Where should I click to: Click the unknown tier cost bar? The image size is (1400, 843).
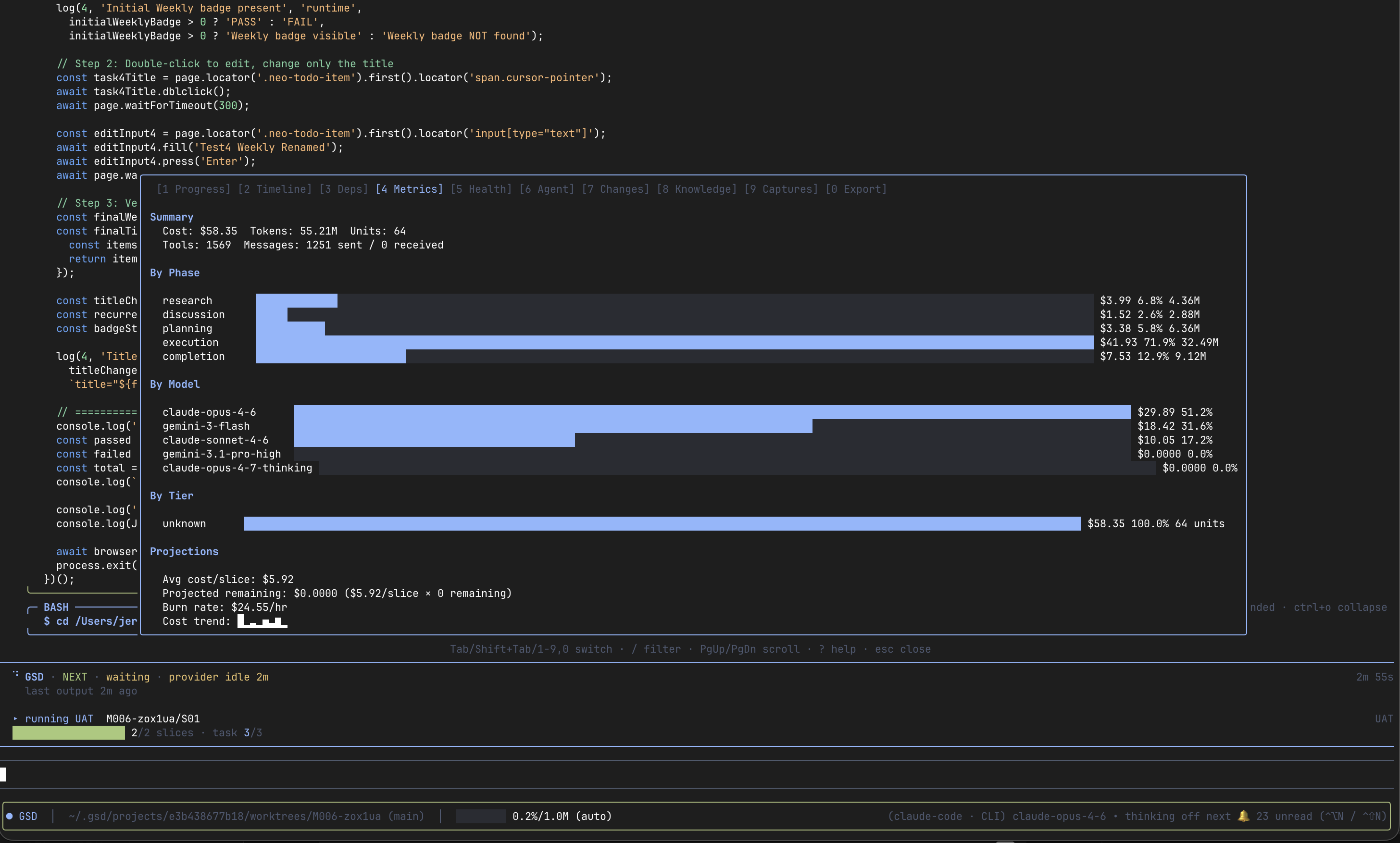tap(662, 524)
